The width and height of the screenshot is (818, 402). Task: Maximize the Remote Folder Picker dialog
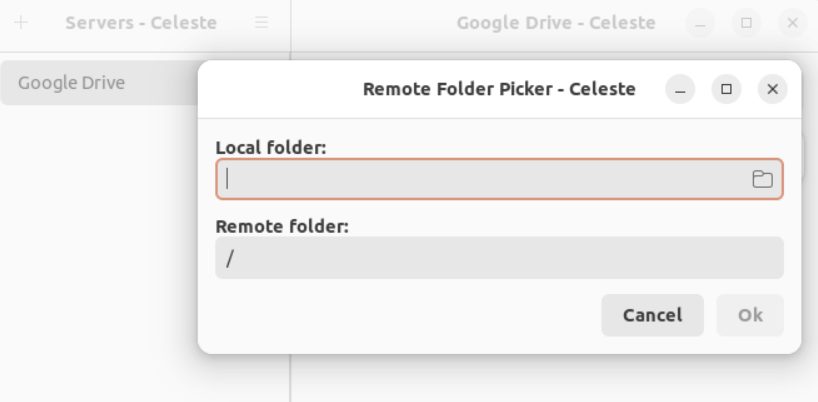pyautogui.click(x=727, y=89)
